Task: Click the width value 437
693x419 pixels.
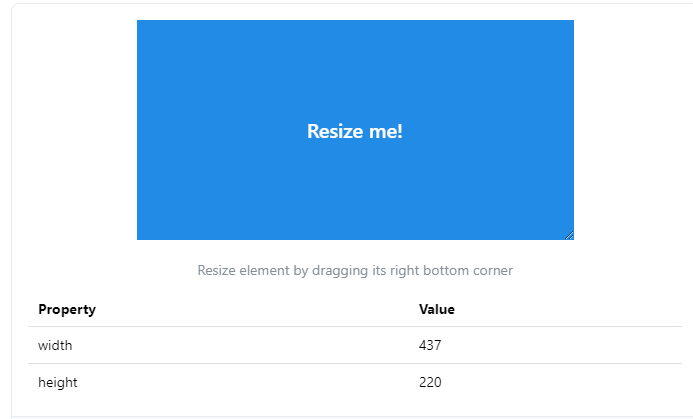Action: [x=430, y=345]
